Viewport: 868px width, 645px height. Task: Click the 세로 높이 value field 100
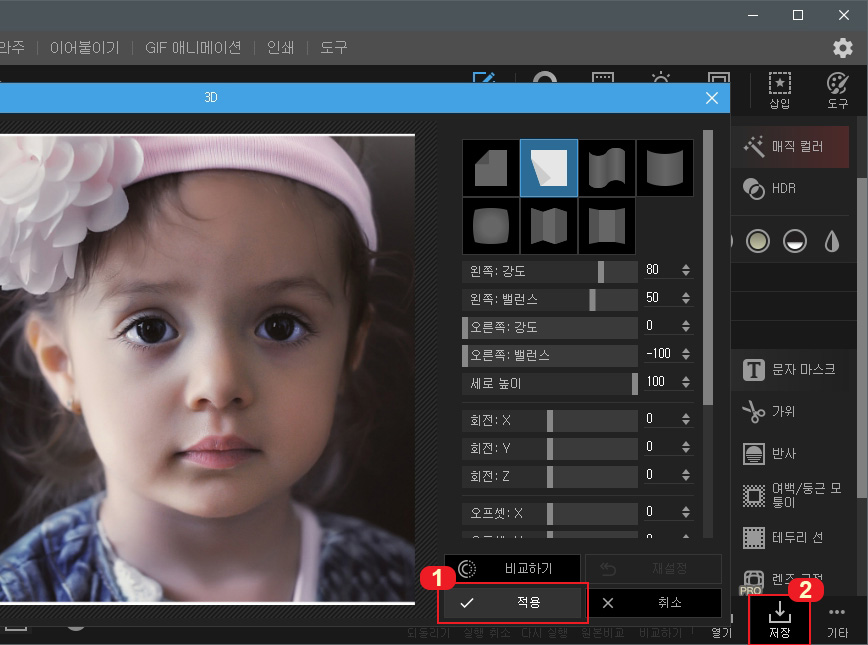(661, 381)
